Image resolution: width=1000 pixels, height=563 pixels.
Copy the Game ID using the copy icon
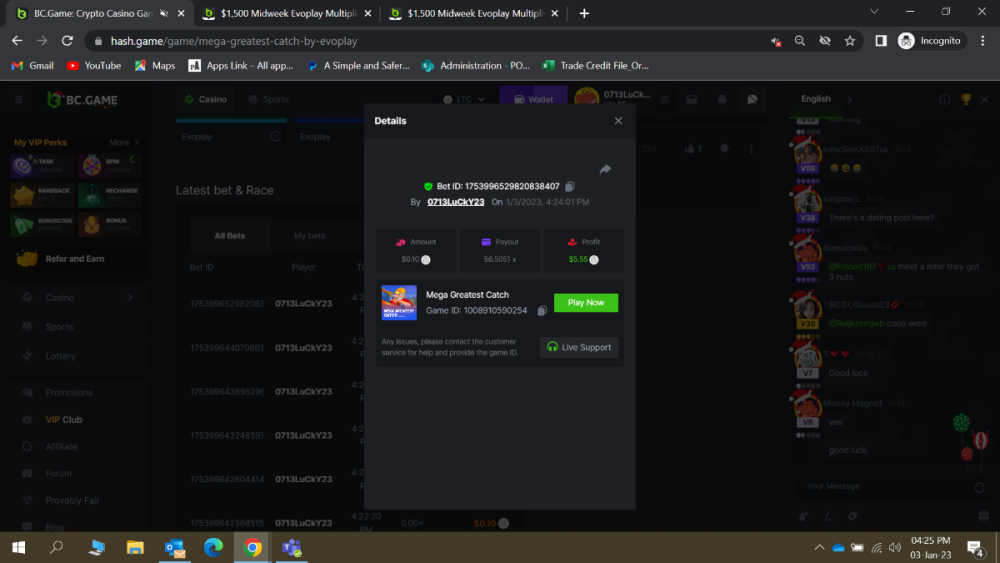click(x=542, y=311)
